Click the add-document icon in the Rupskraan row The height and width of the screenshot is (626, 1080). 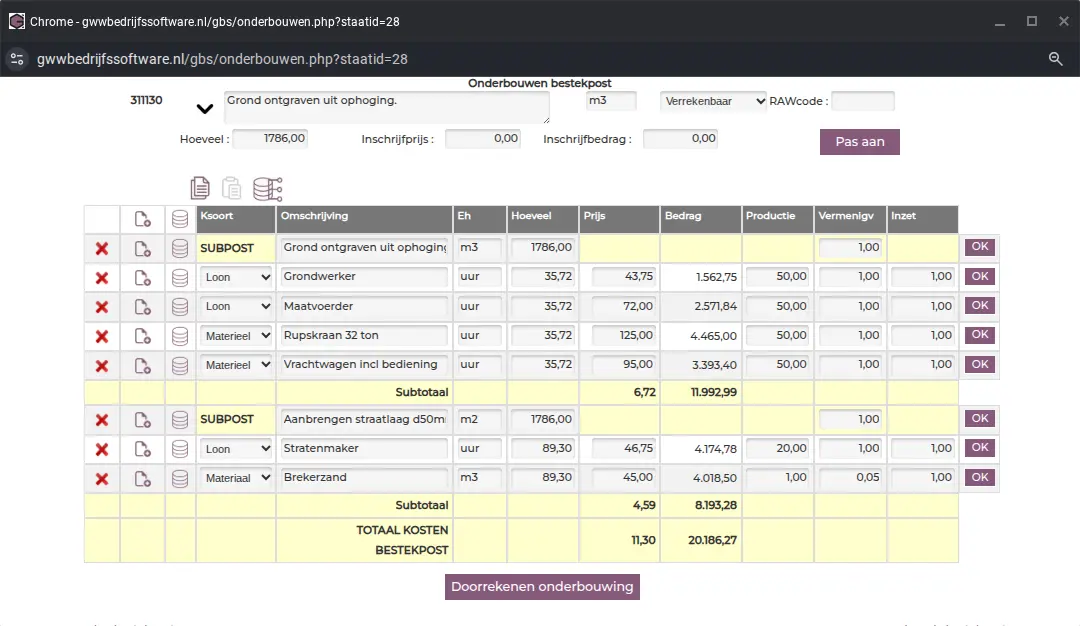click(x=143, y=336)
